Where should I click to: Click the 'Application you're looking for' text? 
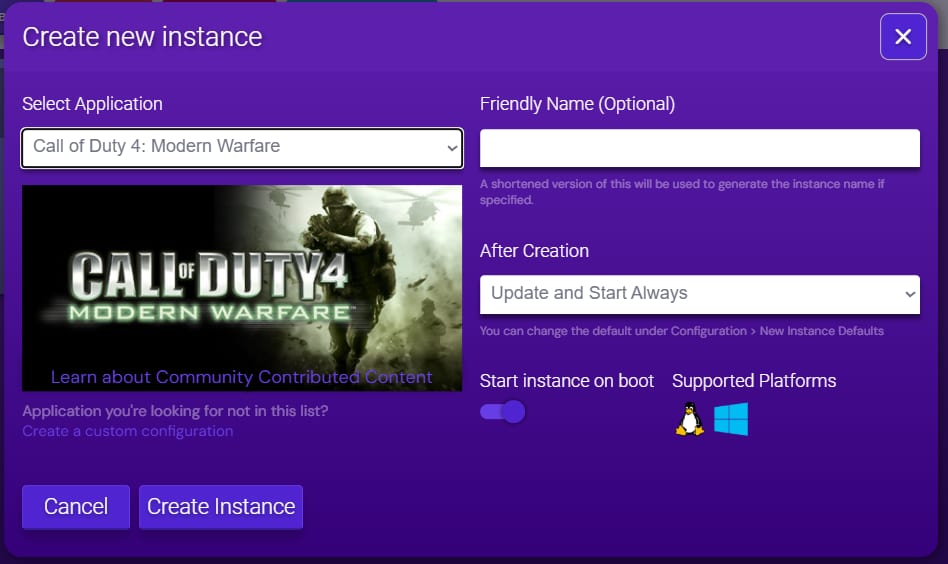pos(175,411)
